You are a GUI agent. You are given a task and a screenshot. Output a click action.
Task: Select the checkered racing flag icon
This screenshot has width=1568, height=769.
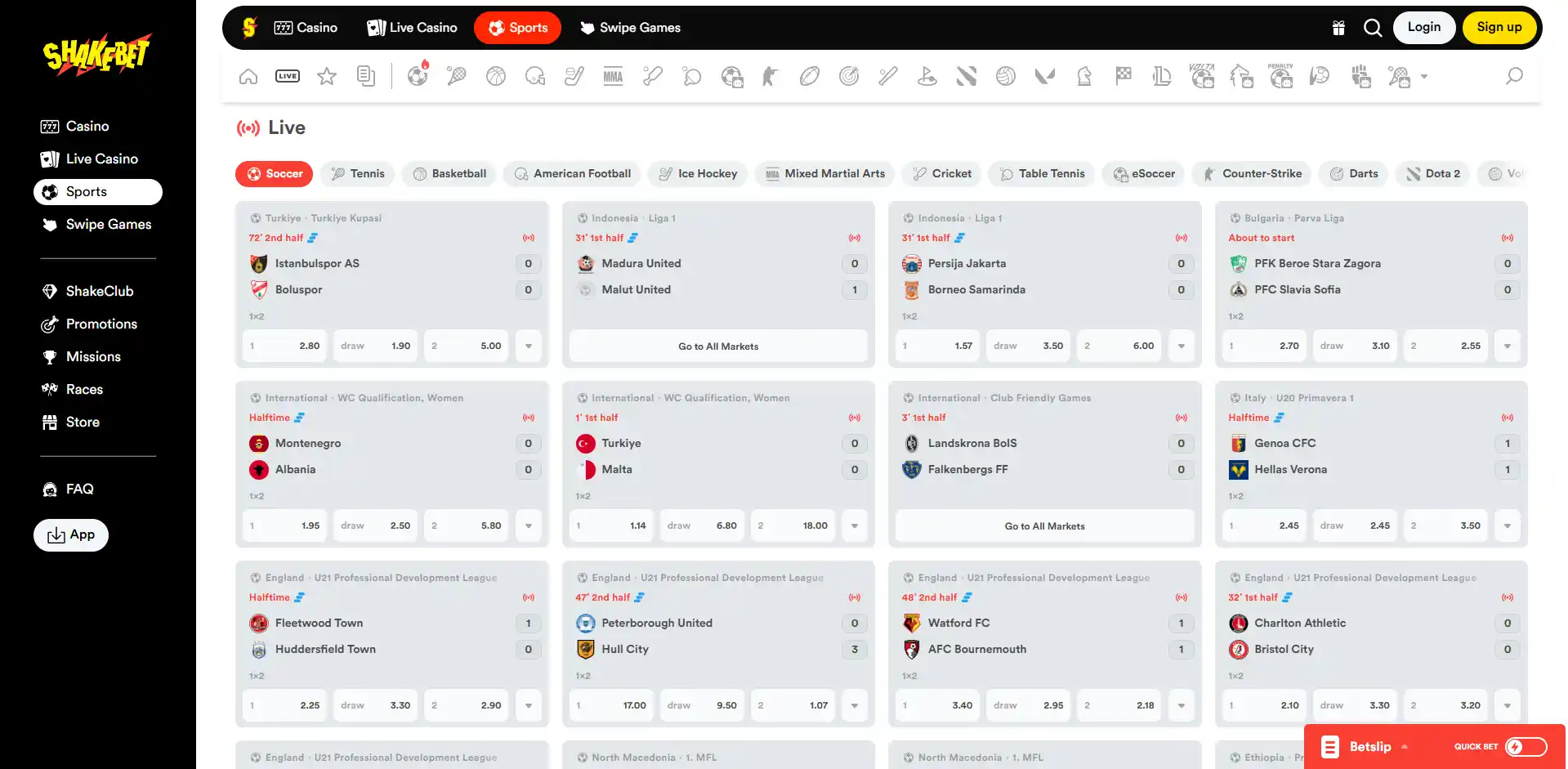(x=1124, y=76)
